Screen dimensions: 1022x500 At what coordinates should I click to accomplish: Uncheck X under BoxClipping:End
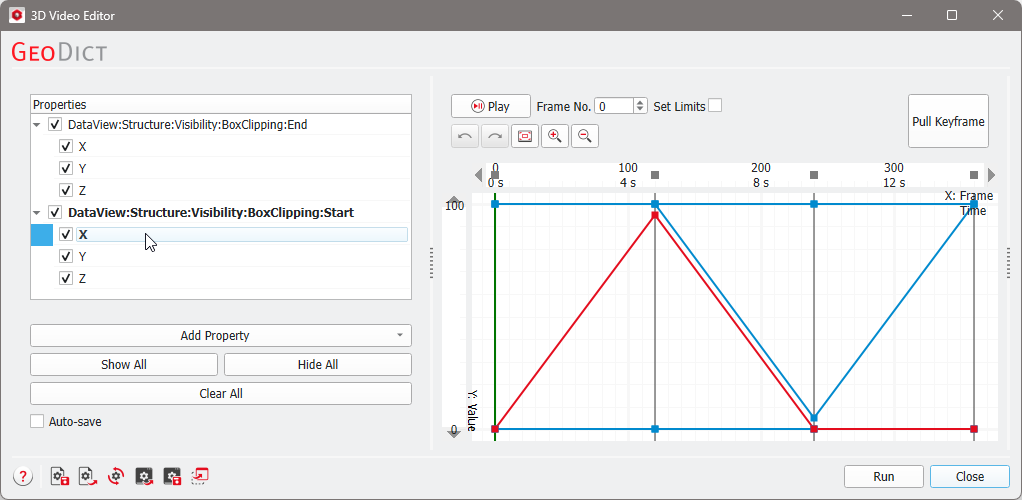66,147
